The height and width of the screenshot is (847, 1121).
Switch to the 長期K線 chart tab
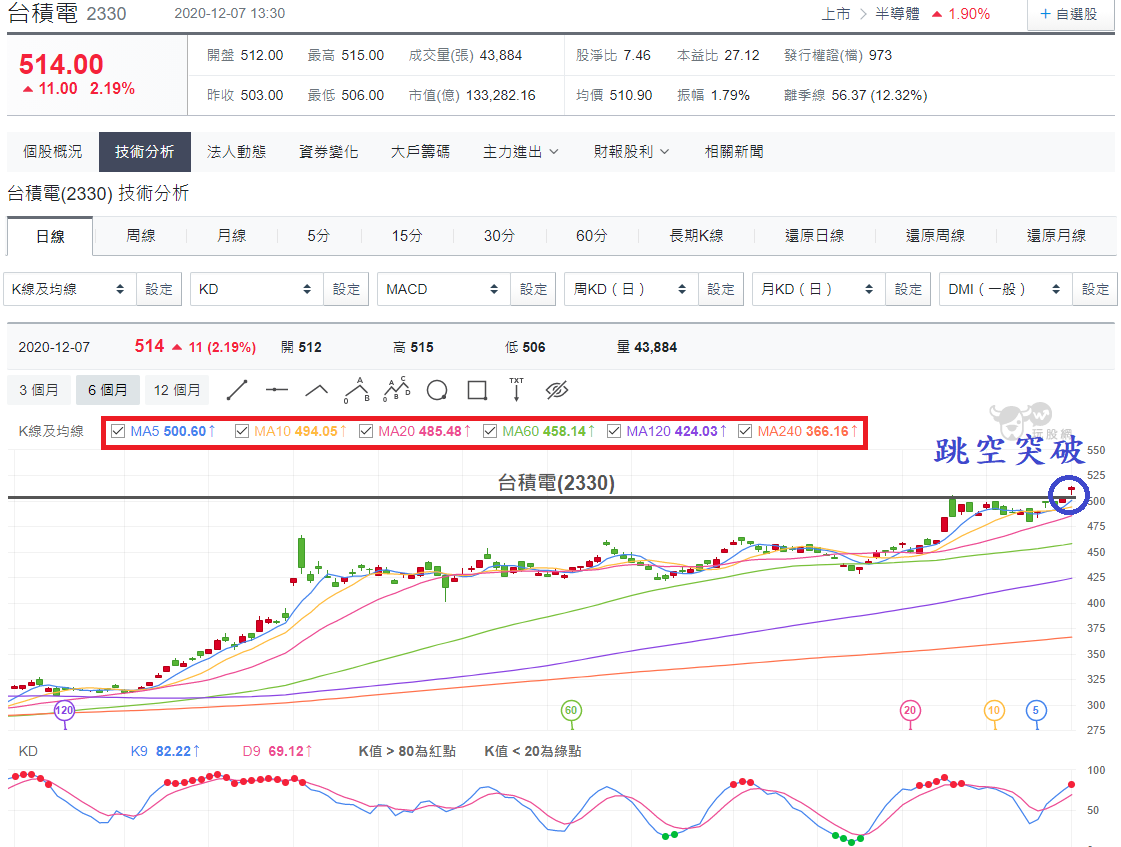696,235
